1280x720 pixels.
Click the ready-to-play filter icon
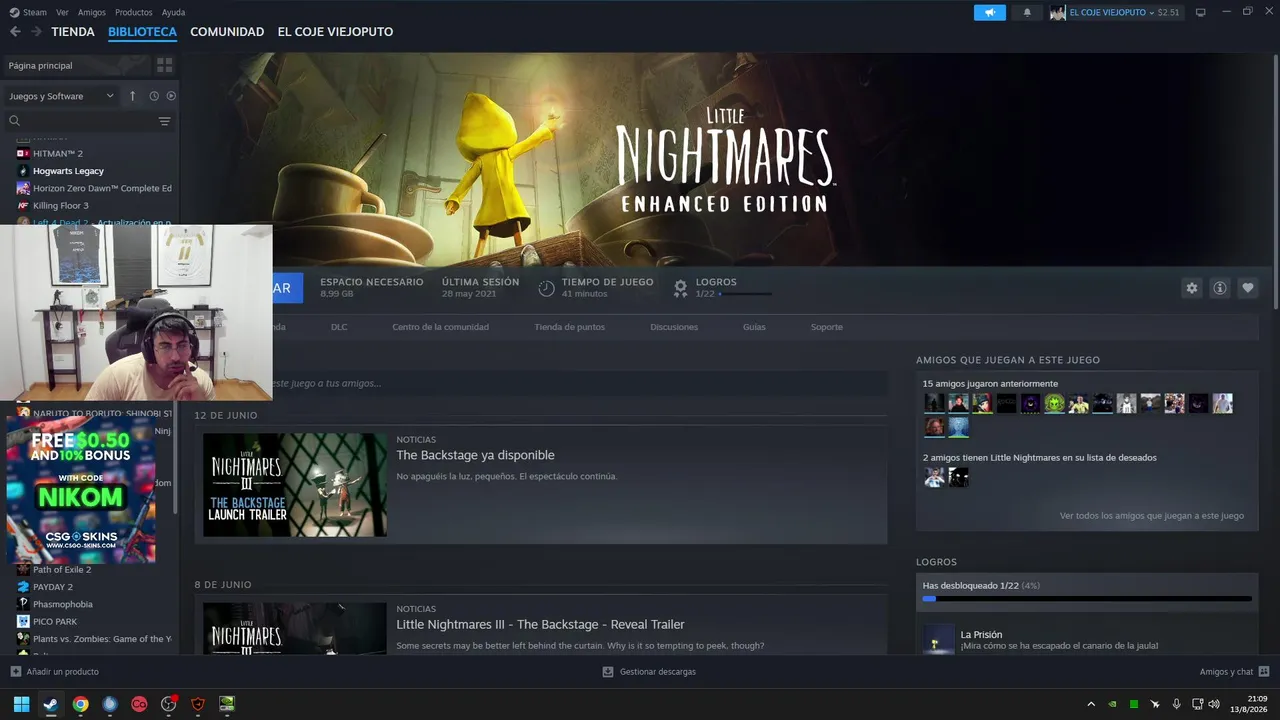(171, 96)
